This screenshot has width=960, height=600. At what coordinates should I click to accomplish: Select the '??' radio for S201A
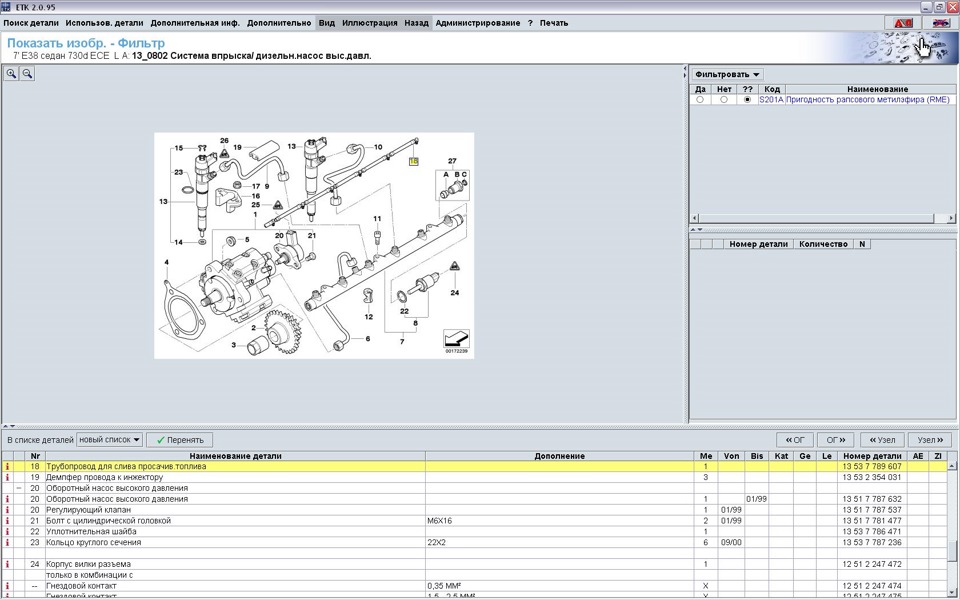747,100
